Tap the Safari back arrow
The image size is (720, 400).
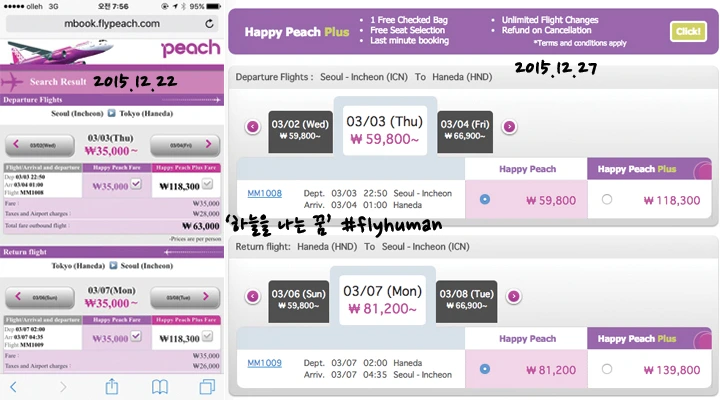tap(13, 387)
